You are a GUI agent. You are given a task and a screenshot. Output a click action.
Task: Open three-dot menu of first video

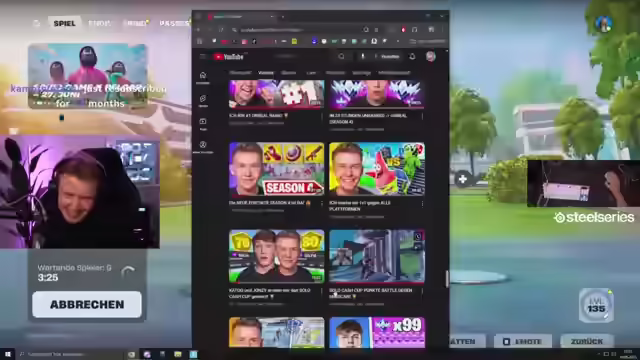[x=322, y=116]
